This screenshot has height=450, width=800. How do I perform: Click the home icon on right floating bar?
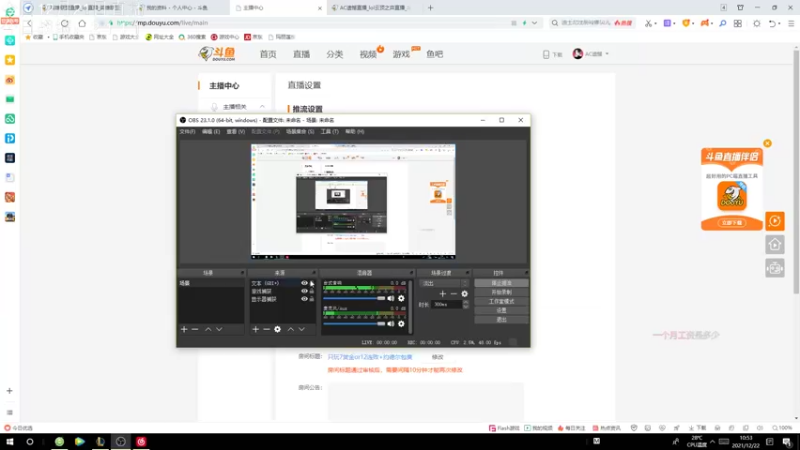click(x=774, y=244)
